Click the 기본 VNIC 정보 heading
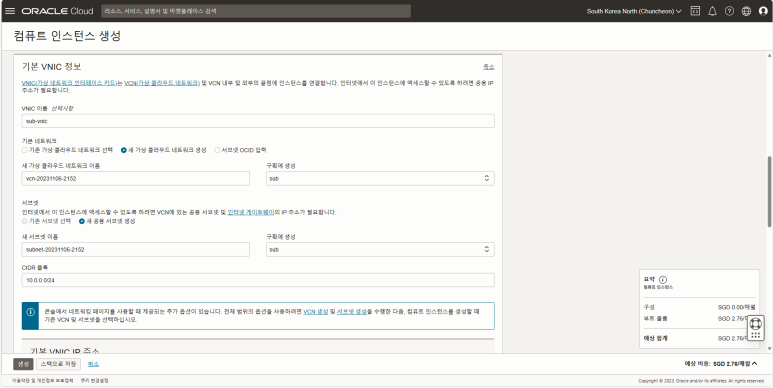The height and width of the screenshot is (388, 773). click(x=52, y=67)
